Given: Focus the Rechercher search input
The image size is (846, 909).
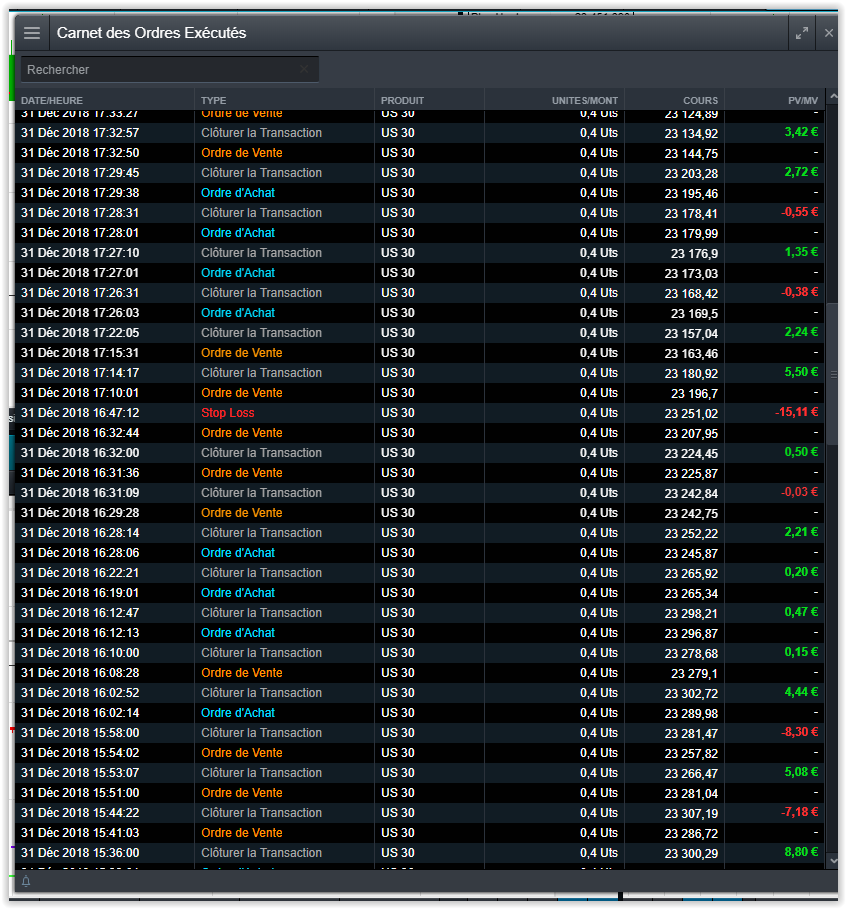Looking at the screenshot, I should pos(170,70).
